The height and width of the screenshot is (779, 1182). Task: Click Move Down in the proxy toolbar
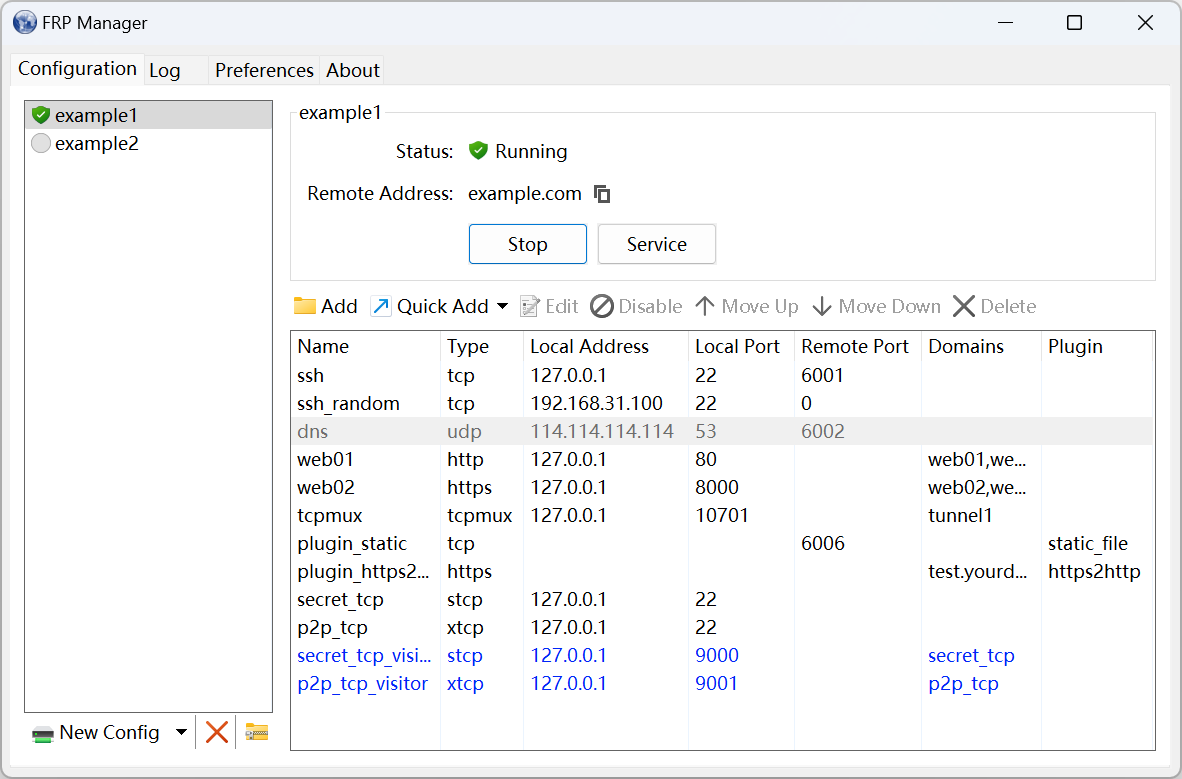point(876,306)
